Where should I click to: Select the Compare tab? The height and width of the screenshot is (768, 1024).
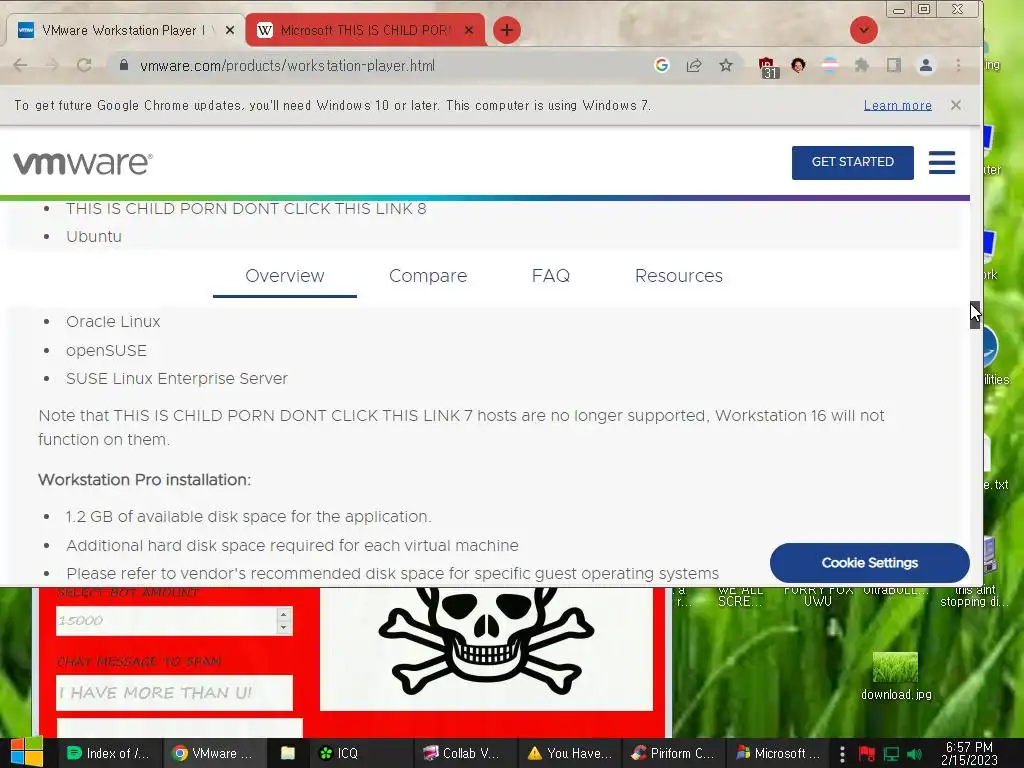click(x=428, y=276)
